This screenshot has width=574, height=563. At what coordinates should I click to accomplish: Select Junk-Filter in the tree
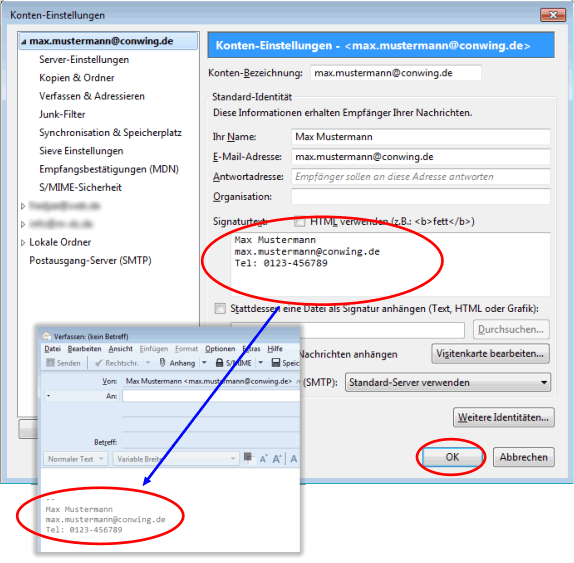pyautogui.click(x=62, y=115)
